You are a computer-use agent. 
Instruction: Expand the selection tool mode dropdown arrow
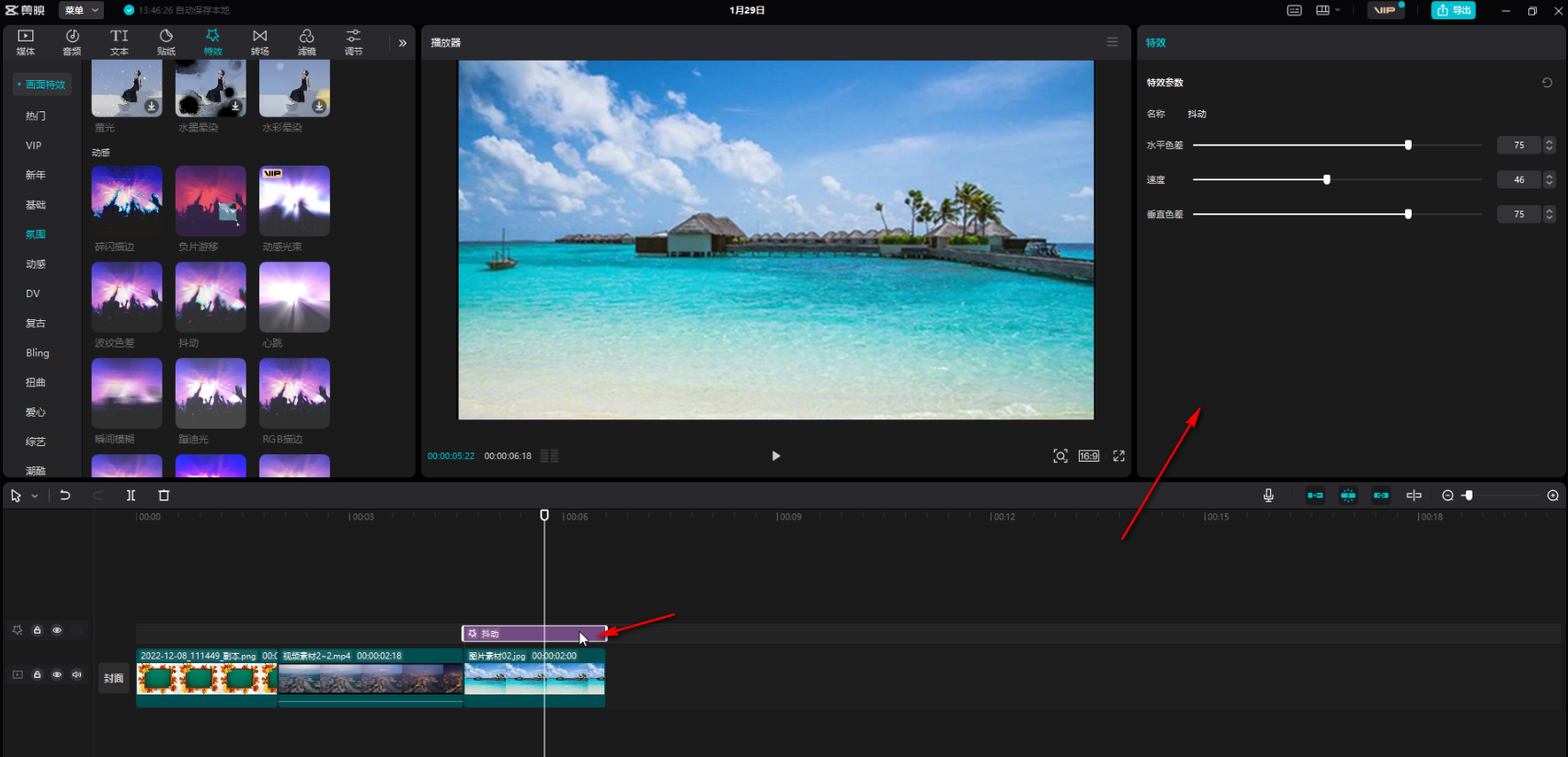[x=35, y=496]
